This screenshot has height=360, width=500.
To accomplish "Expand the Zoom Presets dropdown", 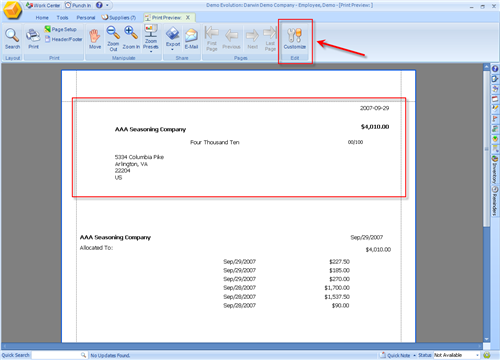I will (x=151, y=39).
